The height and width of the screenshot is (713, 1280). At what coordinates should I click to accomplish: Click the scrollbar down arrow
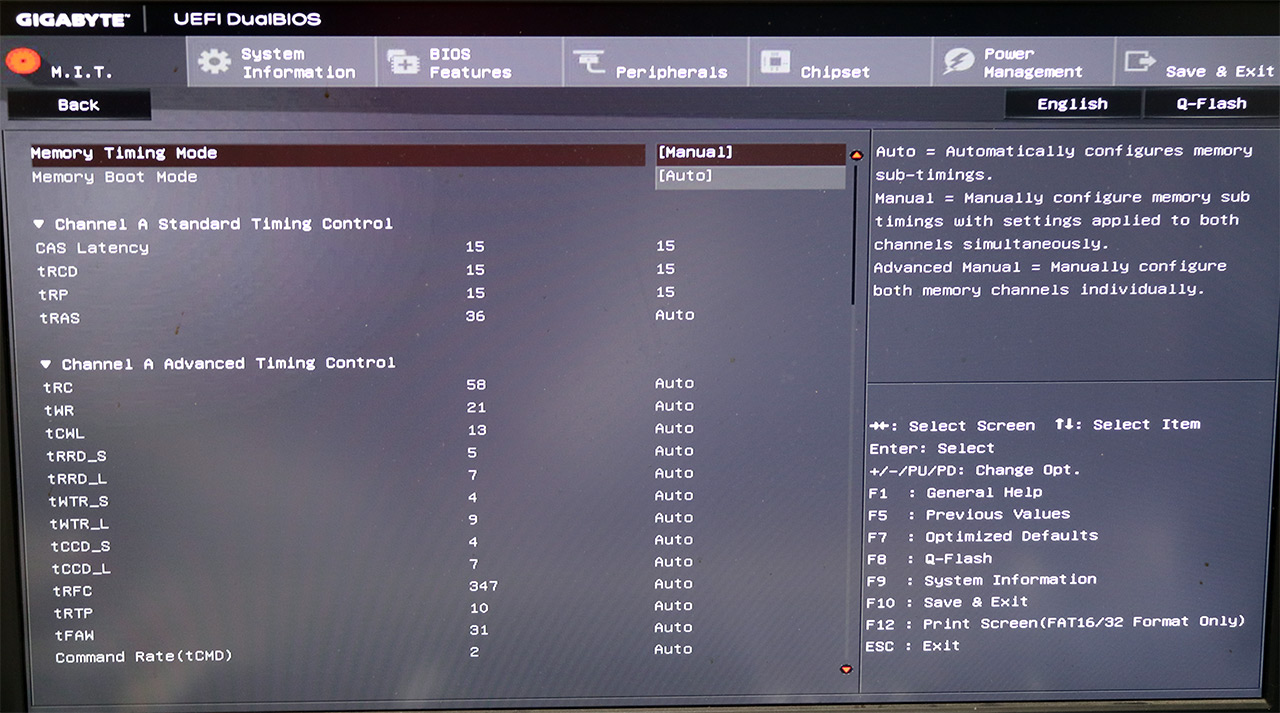pos(847,669)
